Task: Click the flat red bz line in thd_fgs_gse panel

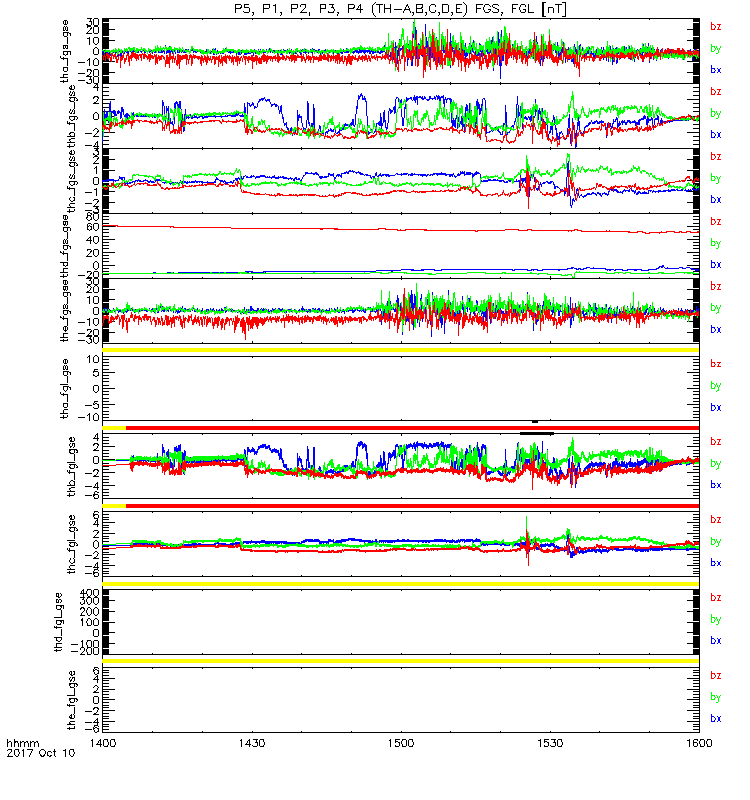Action: pyautogui.click(x=401, y=230)
